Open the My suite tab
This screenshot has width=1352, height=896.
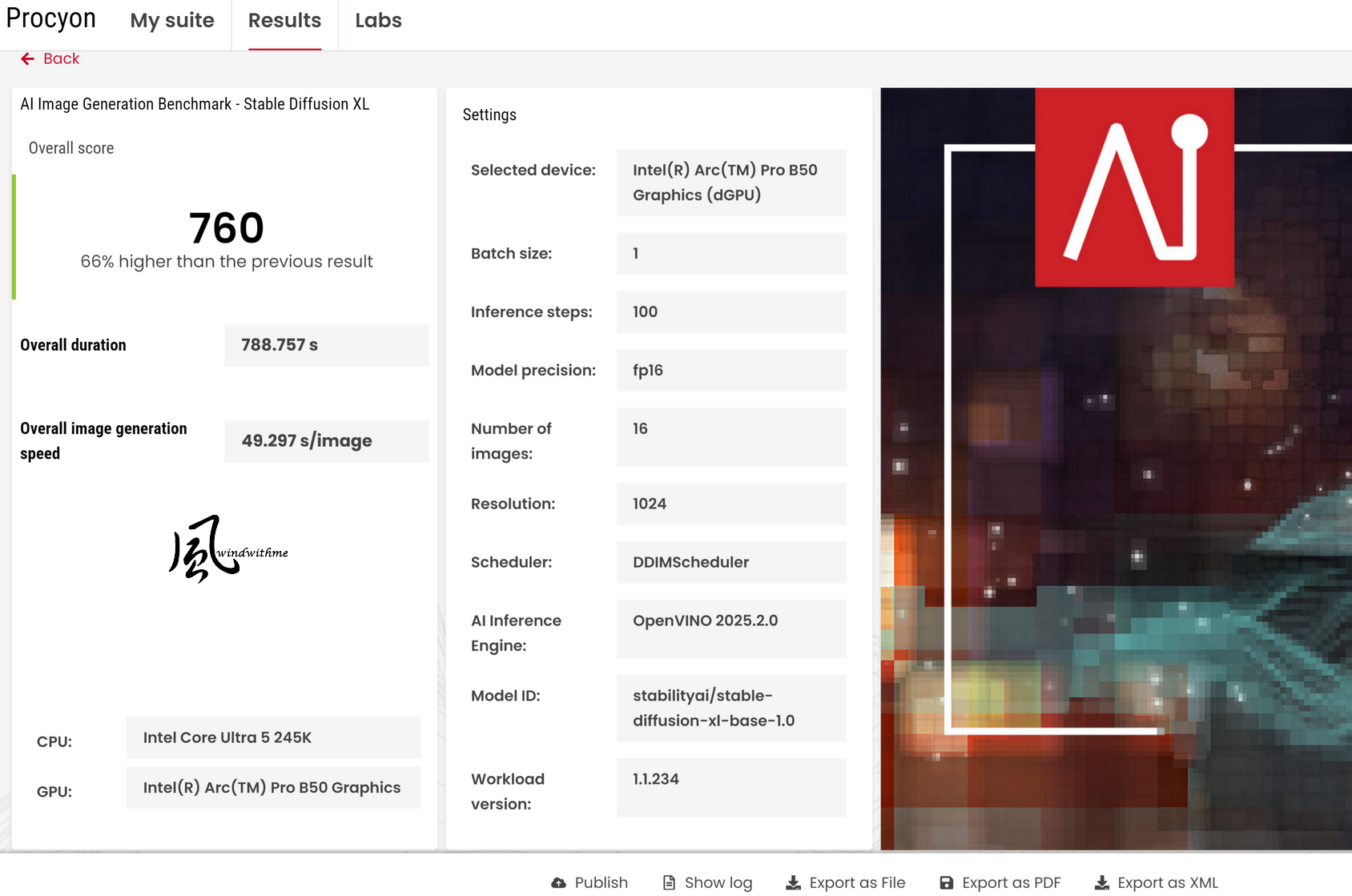(x=172, y=21)
